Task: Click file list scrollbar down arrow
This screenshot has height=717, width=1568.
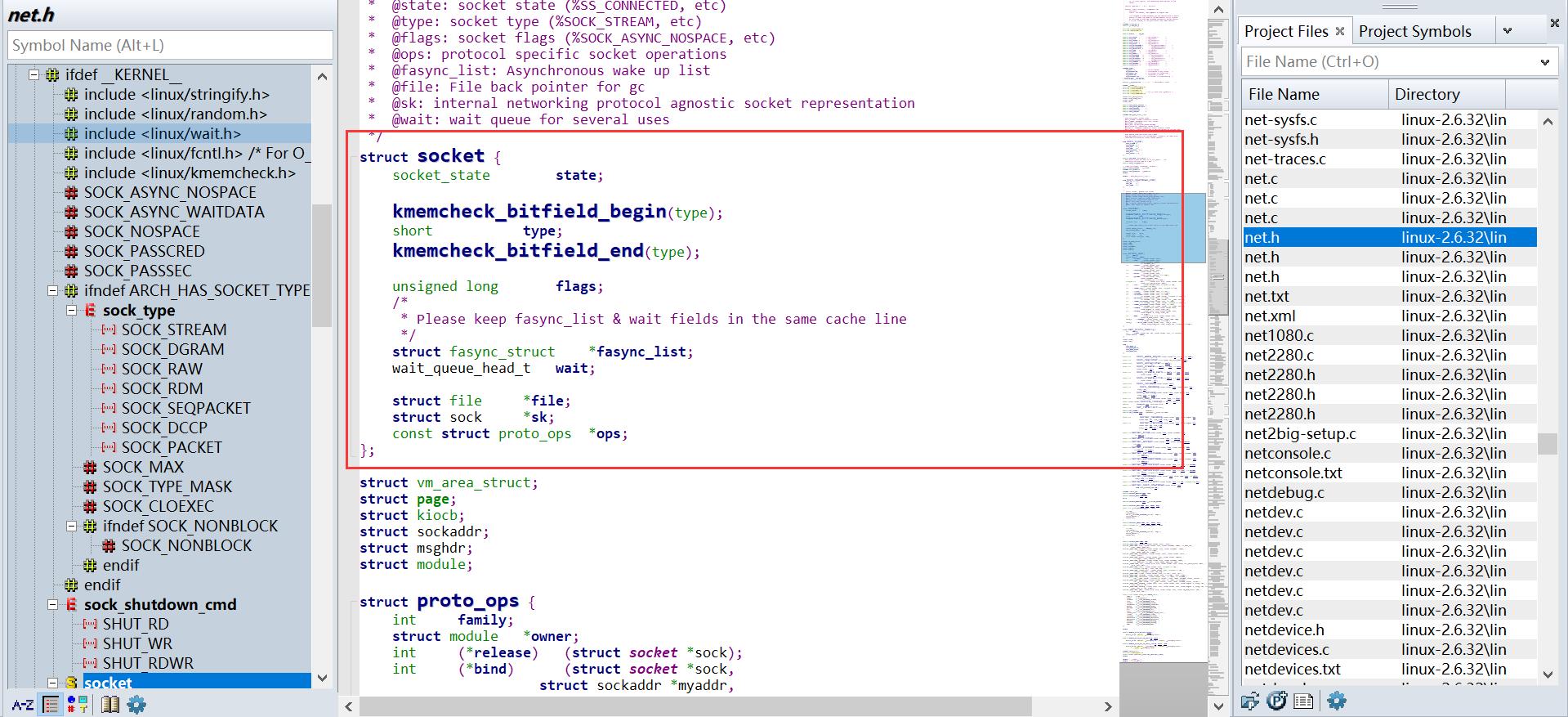Action: tap(1548, 674)
